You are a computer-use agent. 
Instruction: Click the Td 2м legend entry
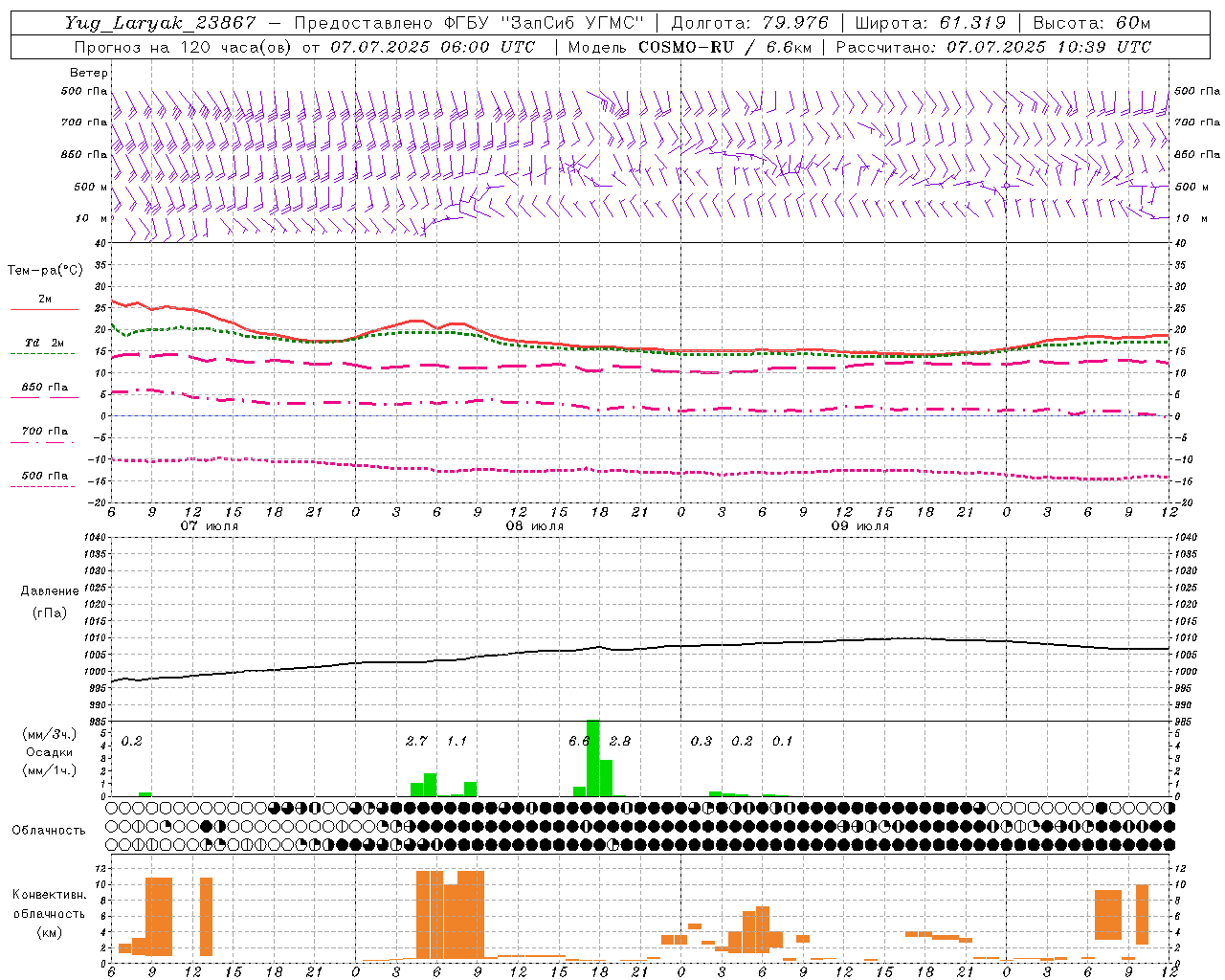[x=44, y=343]
